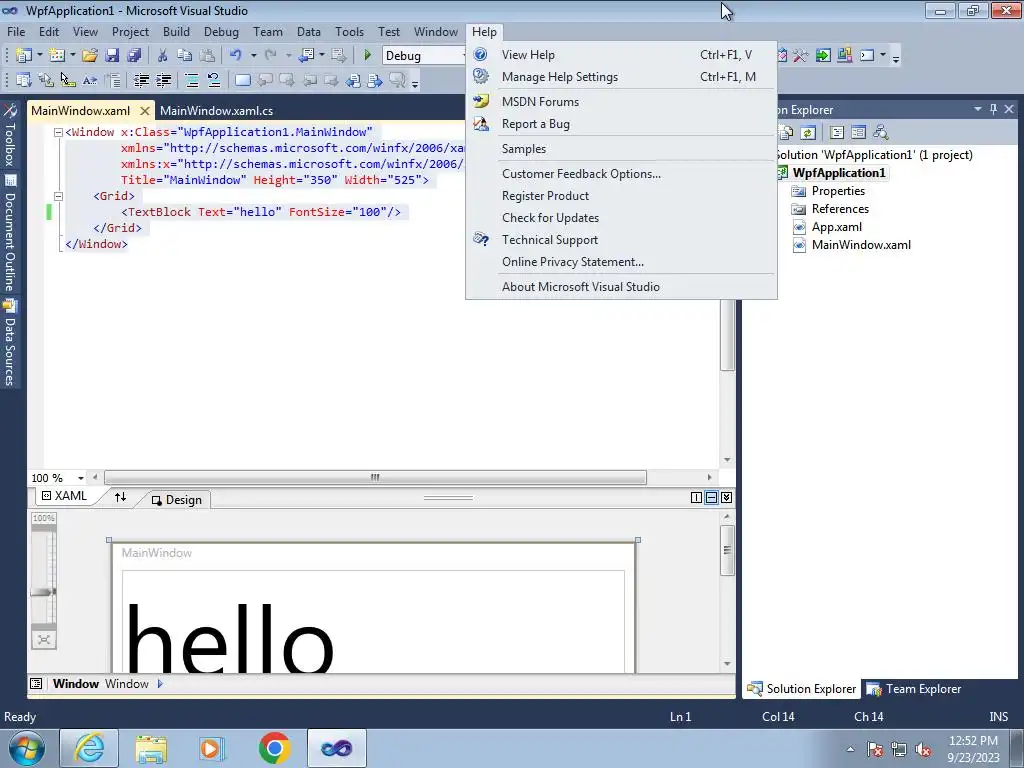Select Report a Bug menu item
This screenshot has width=1024, height=768.
click(x=621, y=124)
